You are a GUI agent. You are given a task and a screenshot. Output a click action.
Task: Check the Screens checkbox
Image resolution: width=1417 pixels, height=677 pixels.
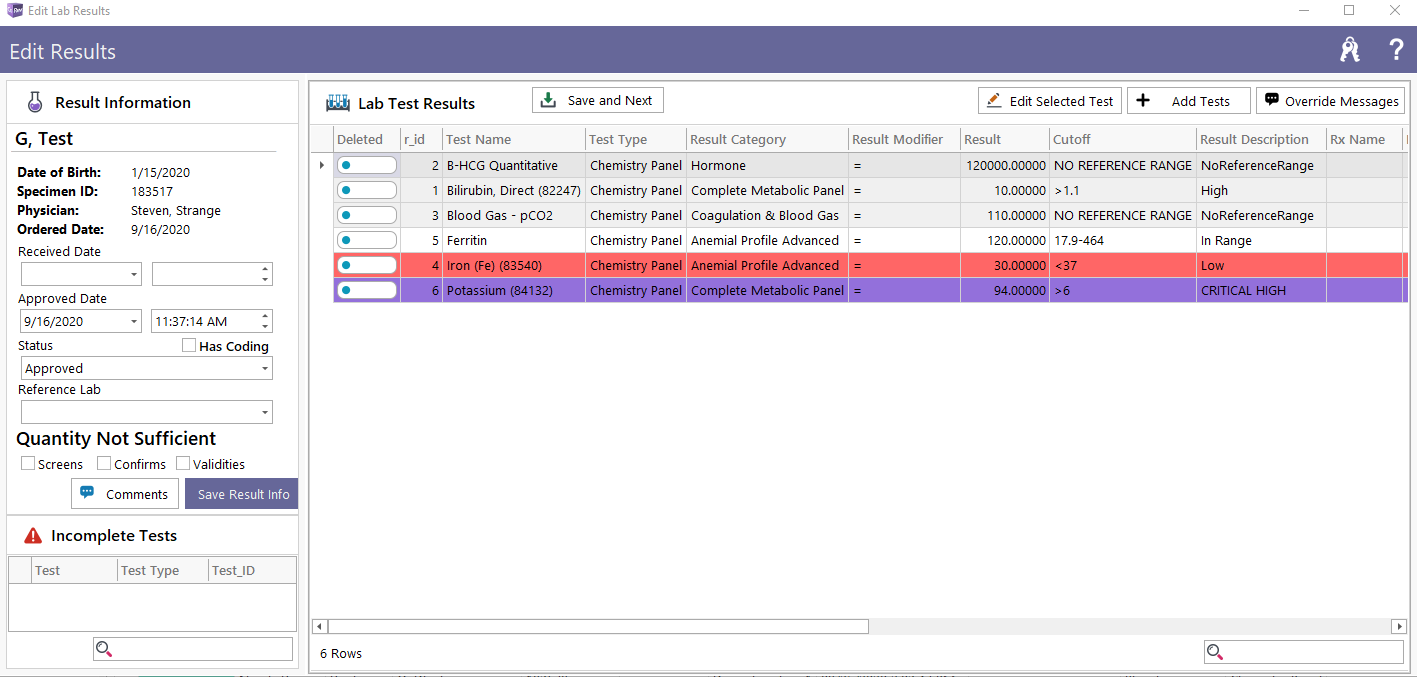click(28, 464)
